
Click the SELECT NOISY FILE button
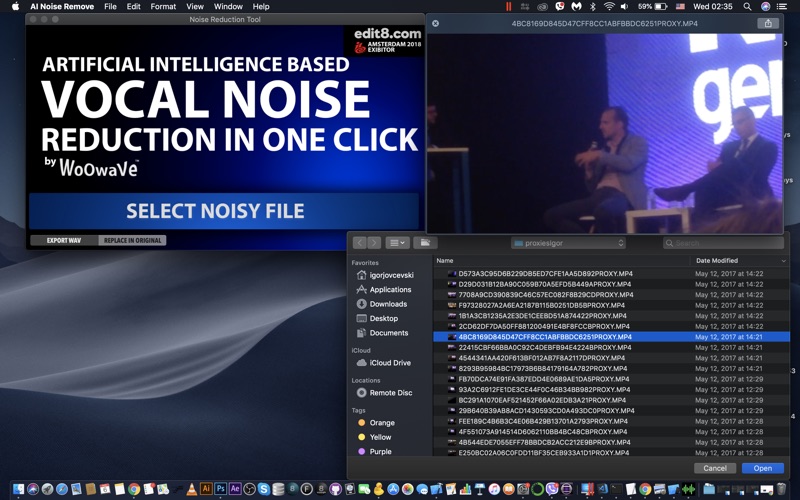click(x=224, y=211)
